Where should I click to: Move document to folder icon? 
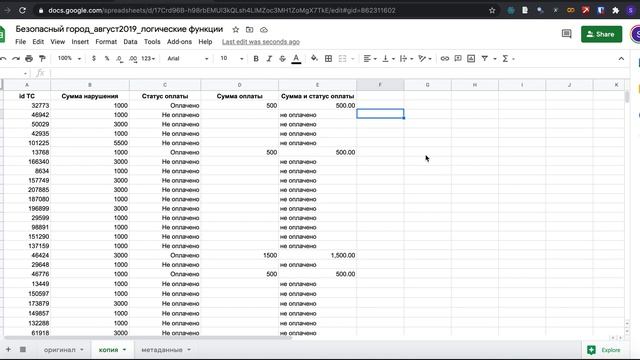tap(249, 30)
